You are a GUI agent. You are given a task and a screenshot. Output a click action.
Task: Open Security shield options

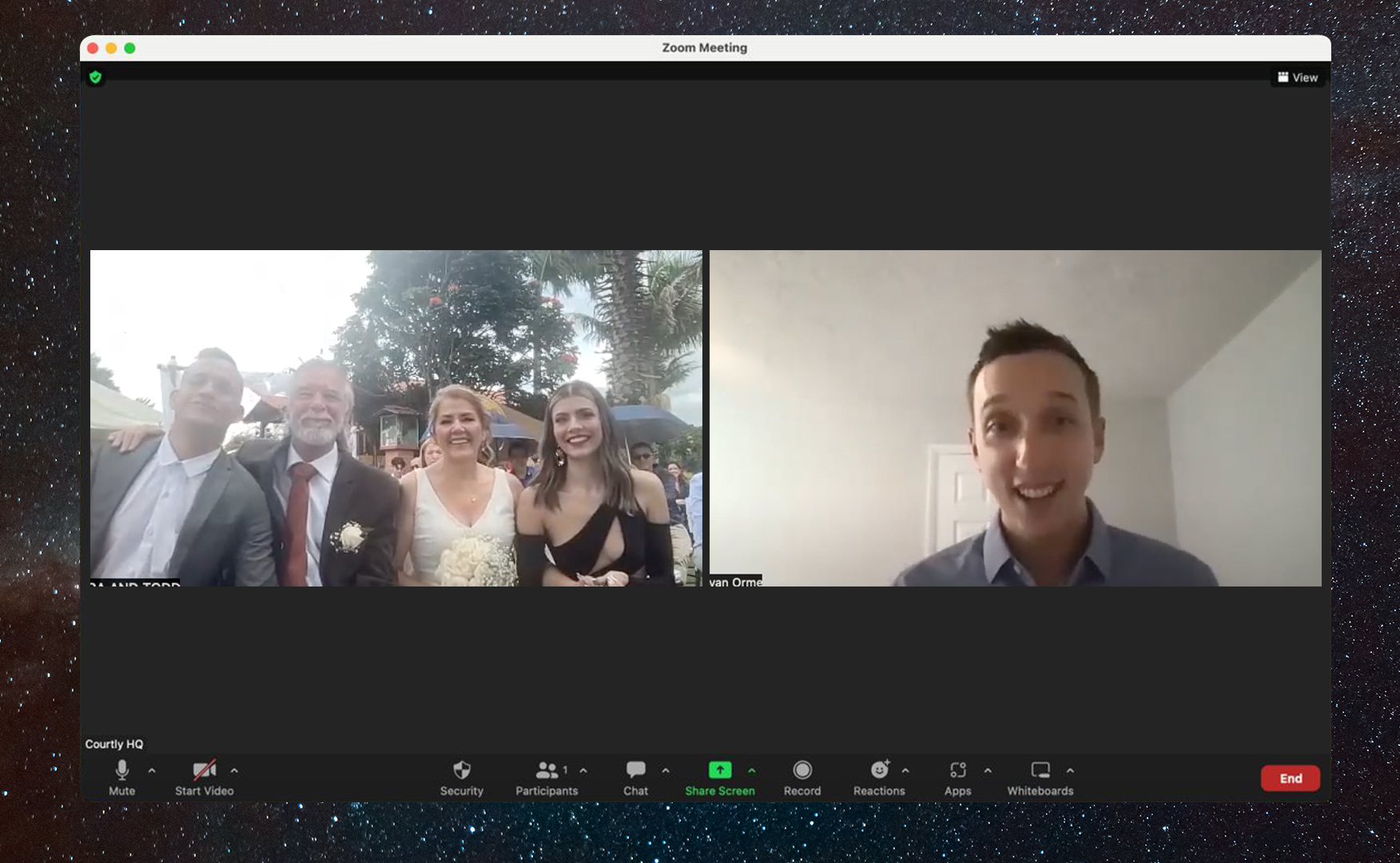pyautogui.click(x=462, y=777)
